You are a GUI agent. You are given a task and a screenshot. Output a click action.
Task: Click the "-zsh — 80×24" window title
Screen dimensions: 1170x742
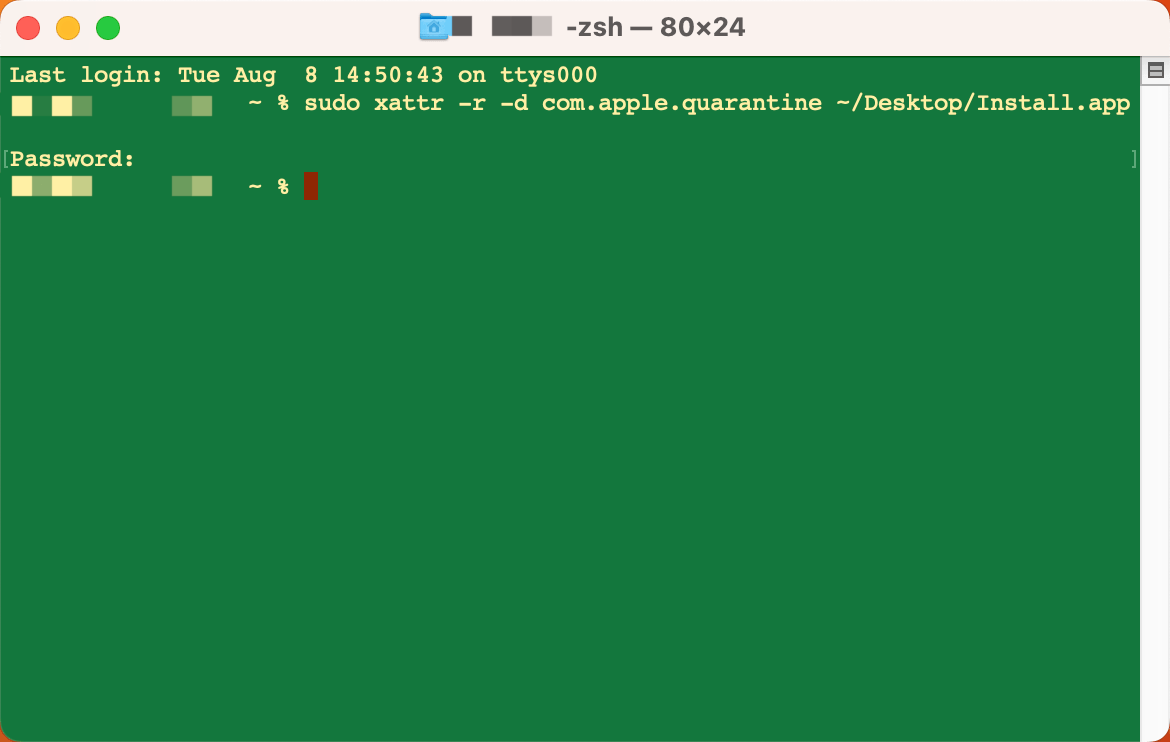coord(655,27)
